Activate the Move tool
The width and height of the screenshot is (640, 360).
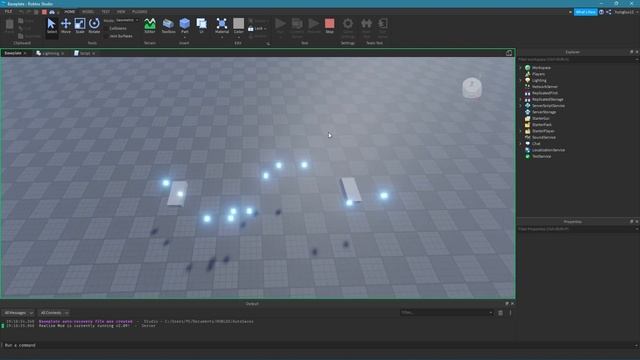[66, 26]
